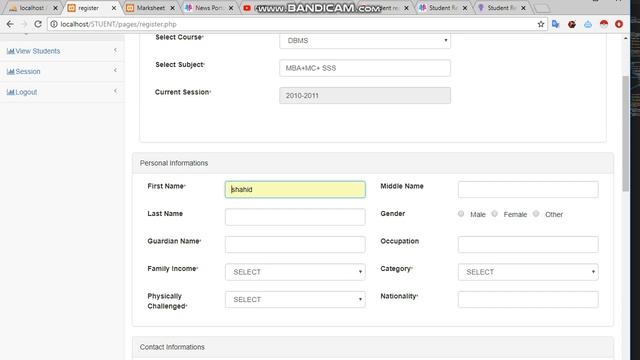Click the Nationality input field
640x360 pixels.
pos(528,299)
